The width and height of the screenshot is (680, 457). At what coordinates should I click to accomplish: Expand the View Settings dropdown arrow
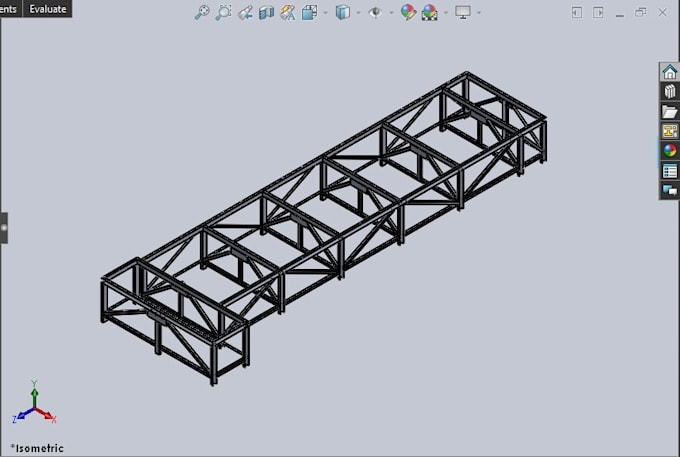coord(479,13)
